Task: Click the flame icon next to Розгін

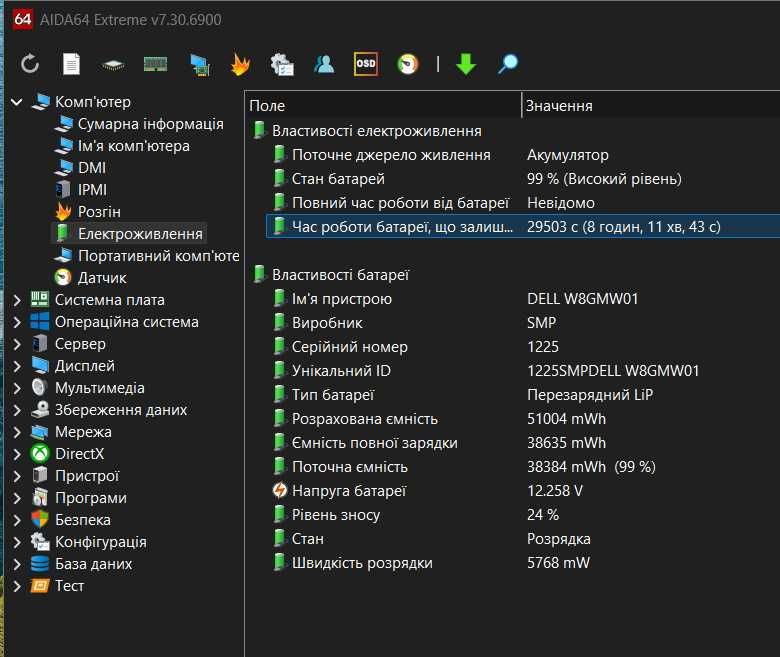Action: pos(63,211)
